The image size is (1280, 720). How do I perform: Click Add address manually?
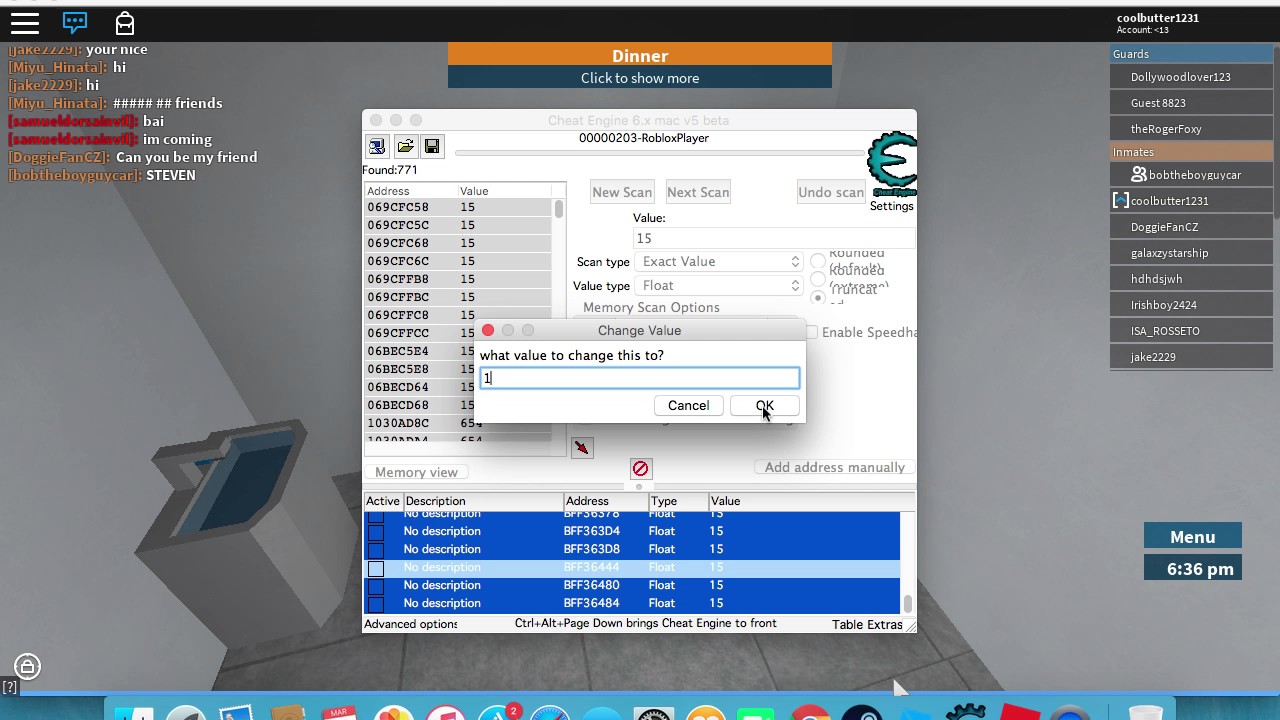click(x=834, y=467)
